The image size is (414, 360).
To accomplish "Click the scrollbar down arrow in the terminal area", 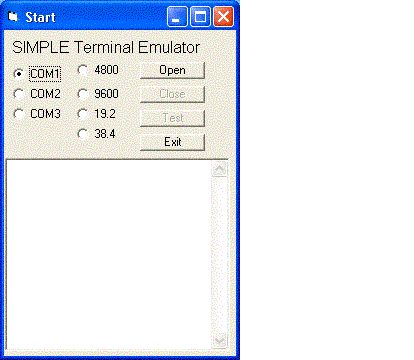I will tap(220, 341).
